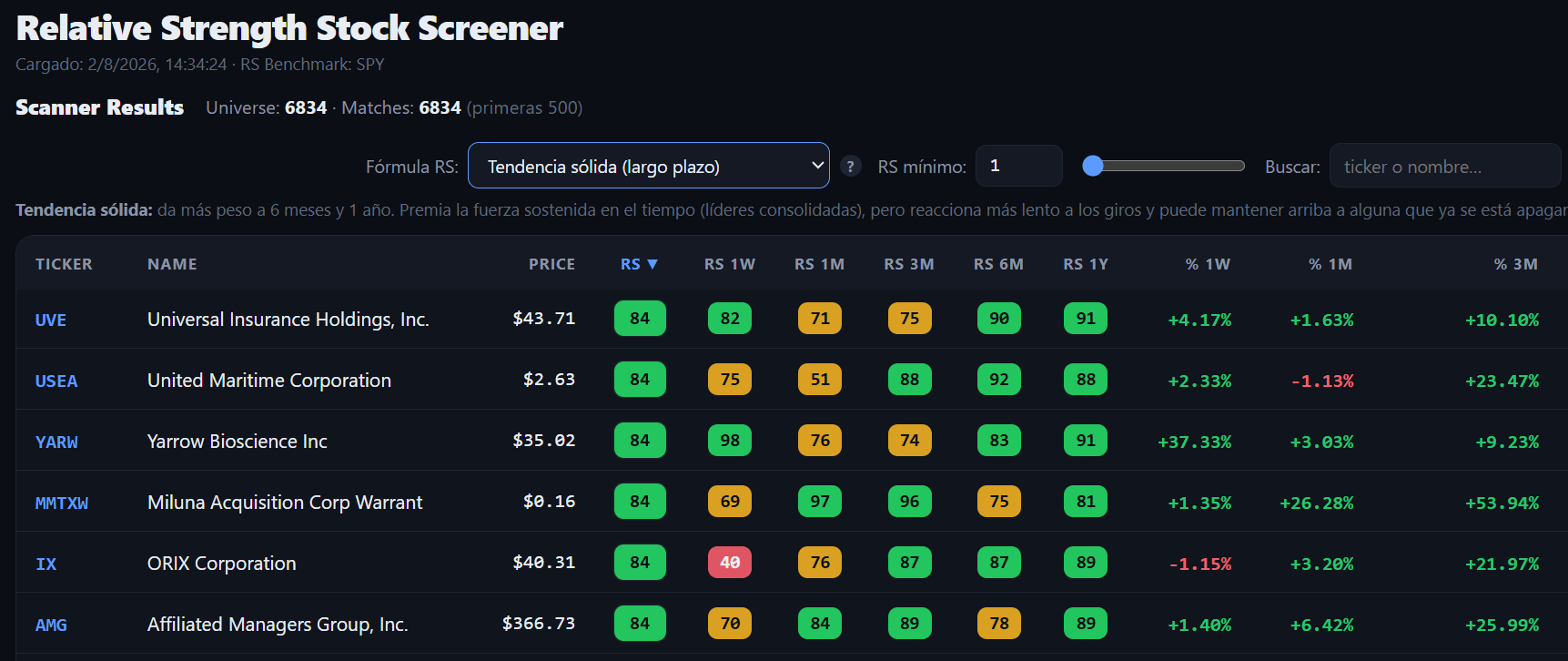Sort by the RS 1W column

tap(730, 264)
